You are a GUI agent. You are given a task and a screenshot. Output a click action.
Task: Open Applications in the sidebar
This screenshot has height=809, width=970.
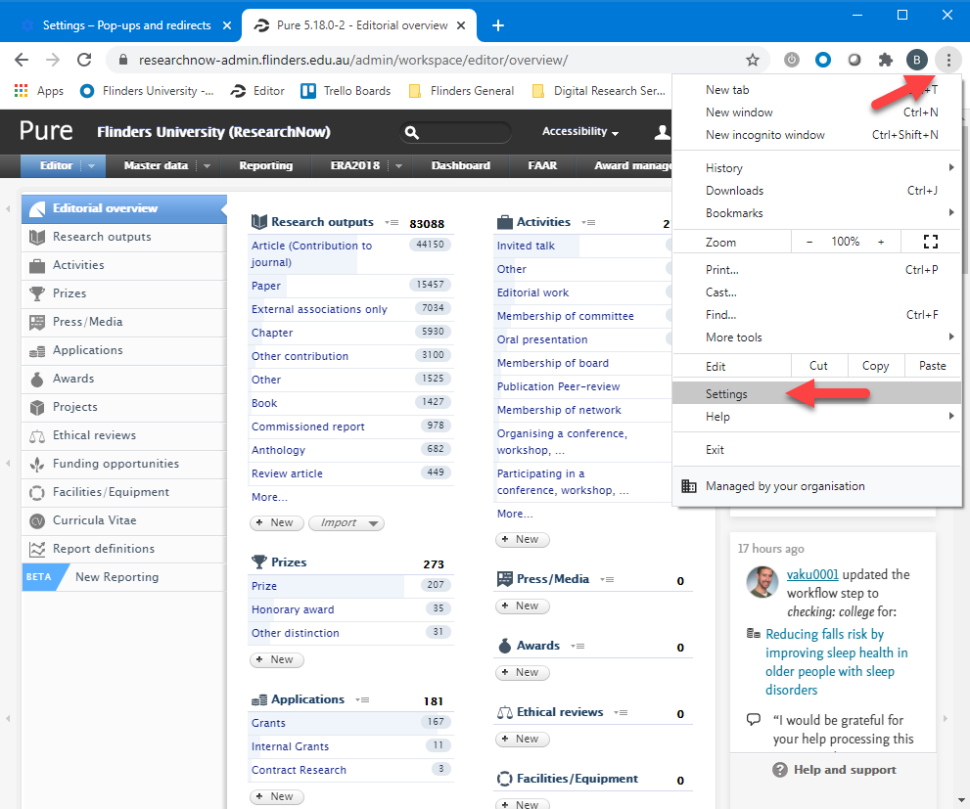point(124,351)
